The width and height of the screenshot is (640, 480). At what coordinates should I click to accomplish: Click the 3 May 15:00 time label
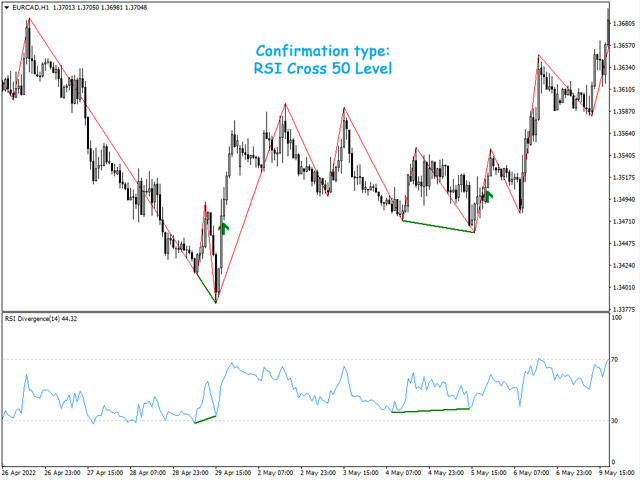tap(361, 473)
